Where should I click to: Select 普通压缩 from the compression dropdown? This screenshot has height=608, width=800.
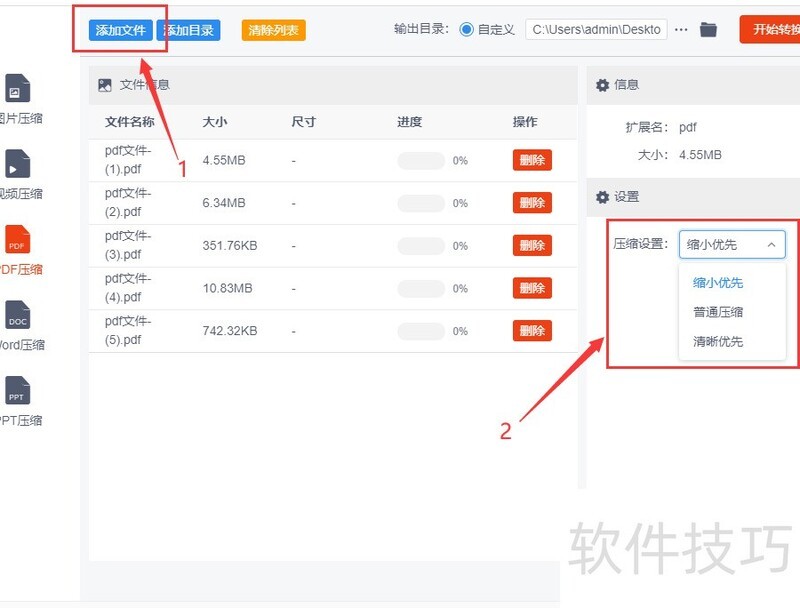click(717, 312)
